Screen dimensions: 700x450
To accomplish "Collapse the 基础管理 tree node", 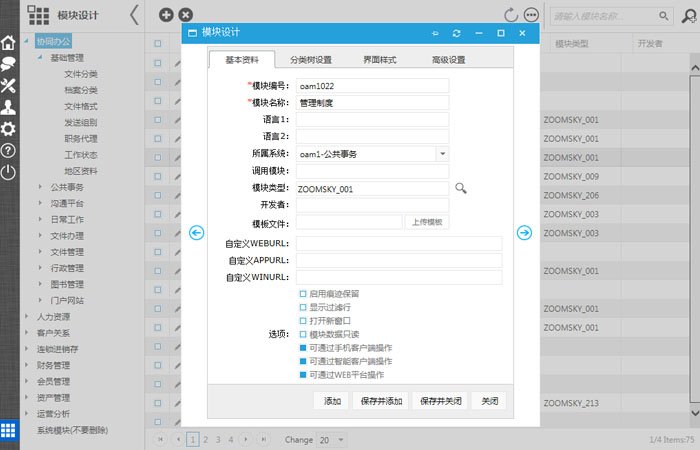I will coord(40,57).
